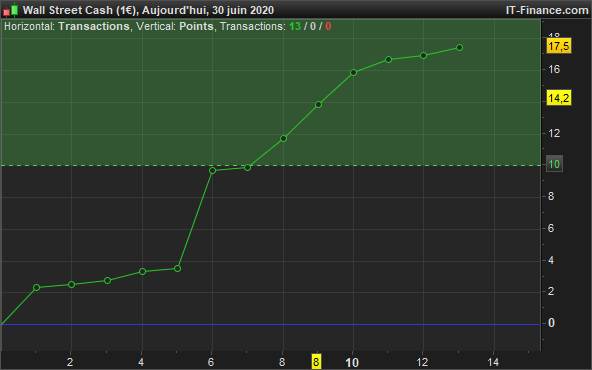
Task: Select the last curve point at transaction 13
Action: coord(459,48)
